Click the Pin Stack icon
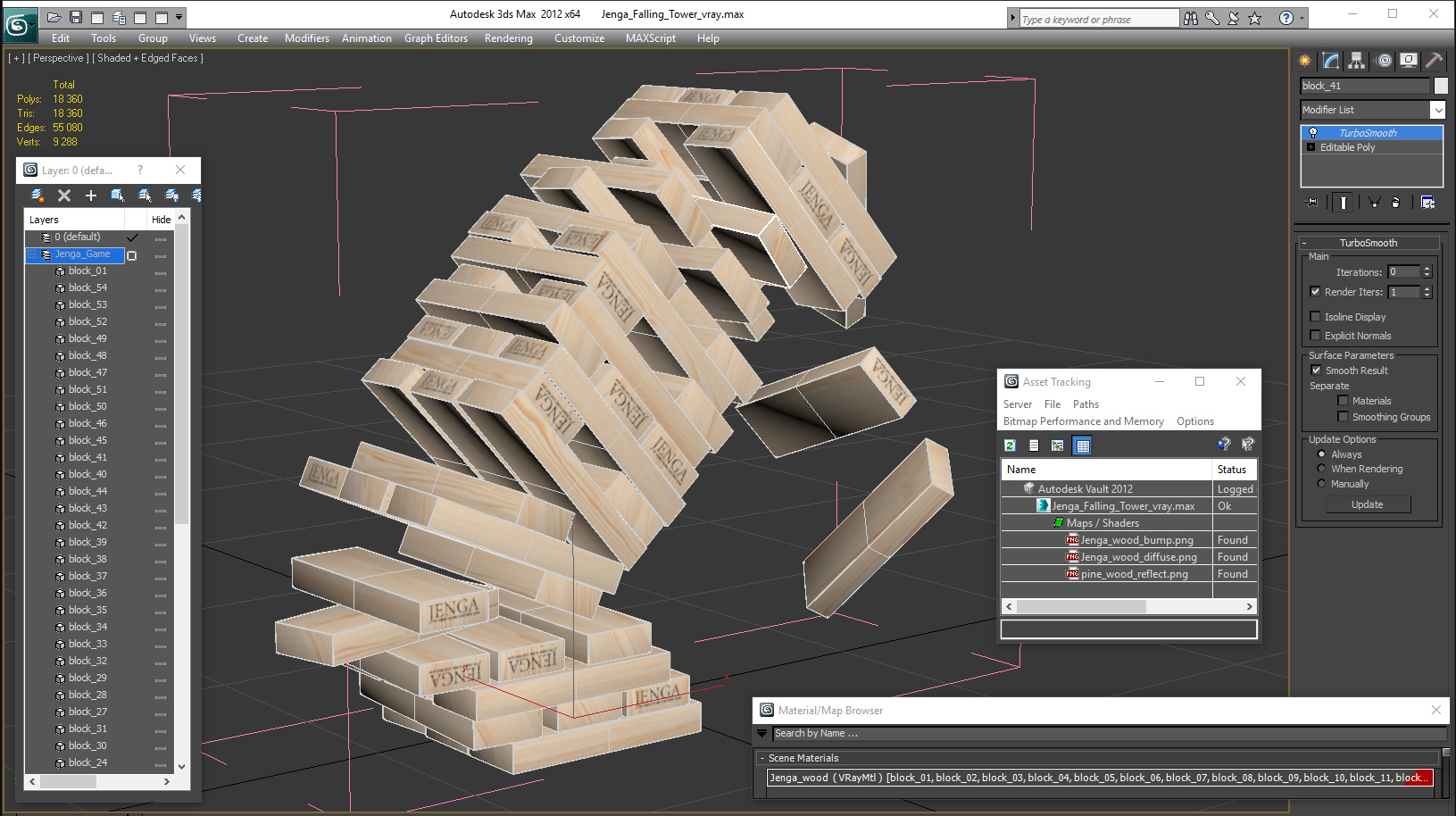 point(1312,202)
